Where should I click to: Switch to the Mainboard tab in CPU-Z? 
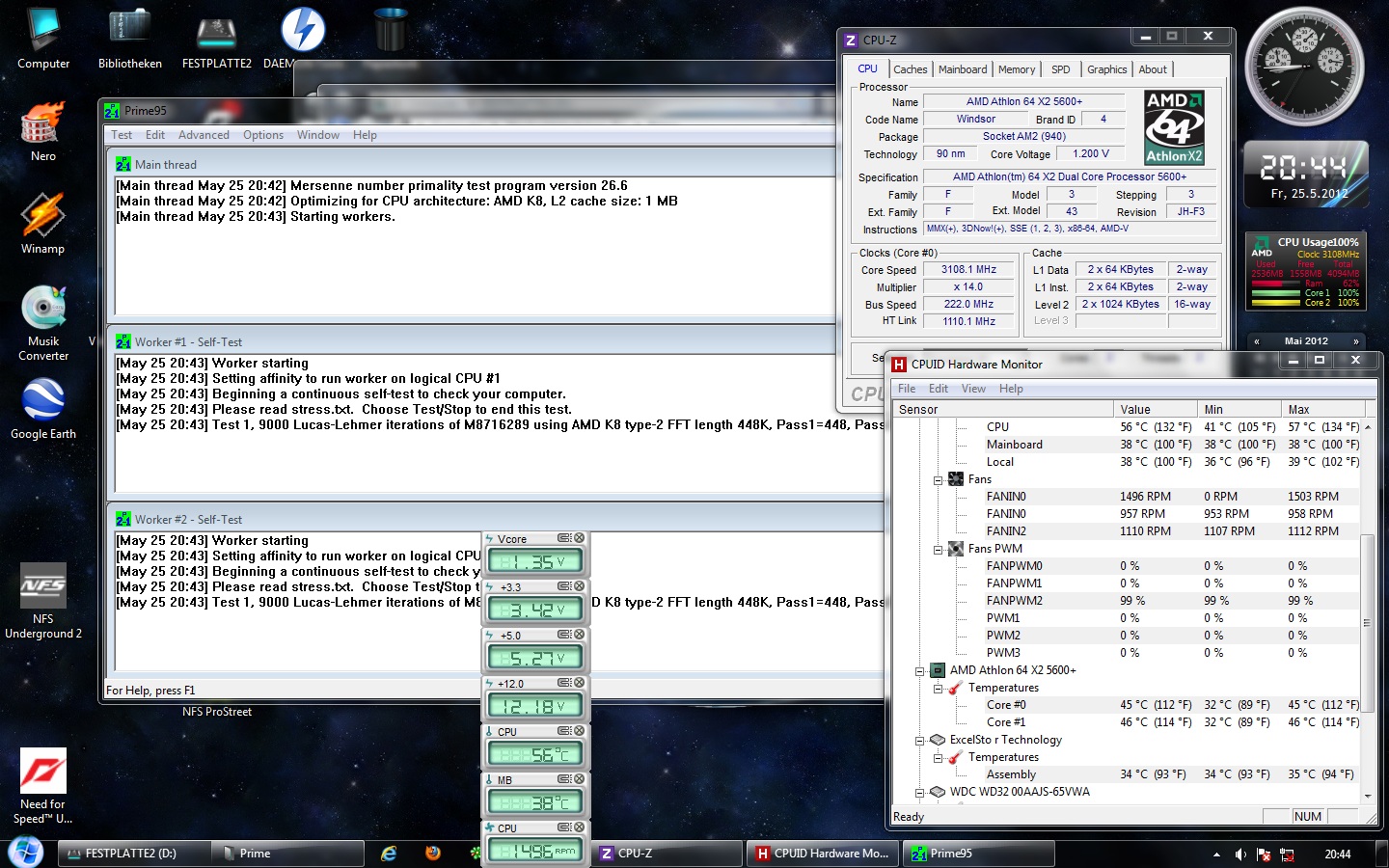pyautogui.click(x=963, y=69)
